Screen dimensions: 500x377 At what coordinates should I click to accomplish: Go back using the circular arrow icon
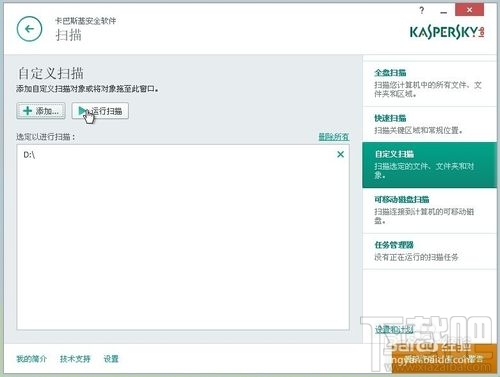tap(29, 29)
